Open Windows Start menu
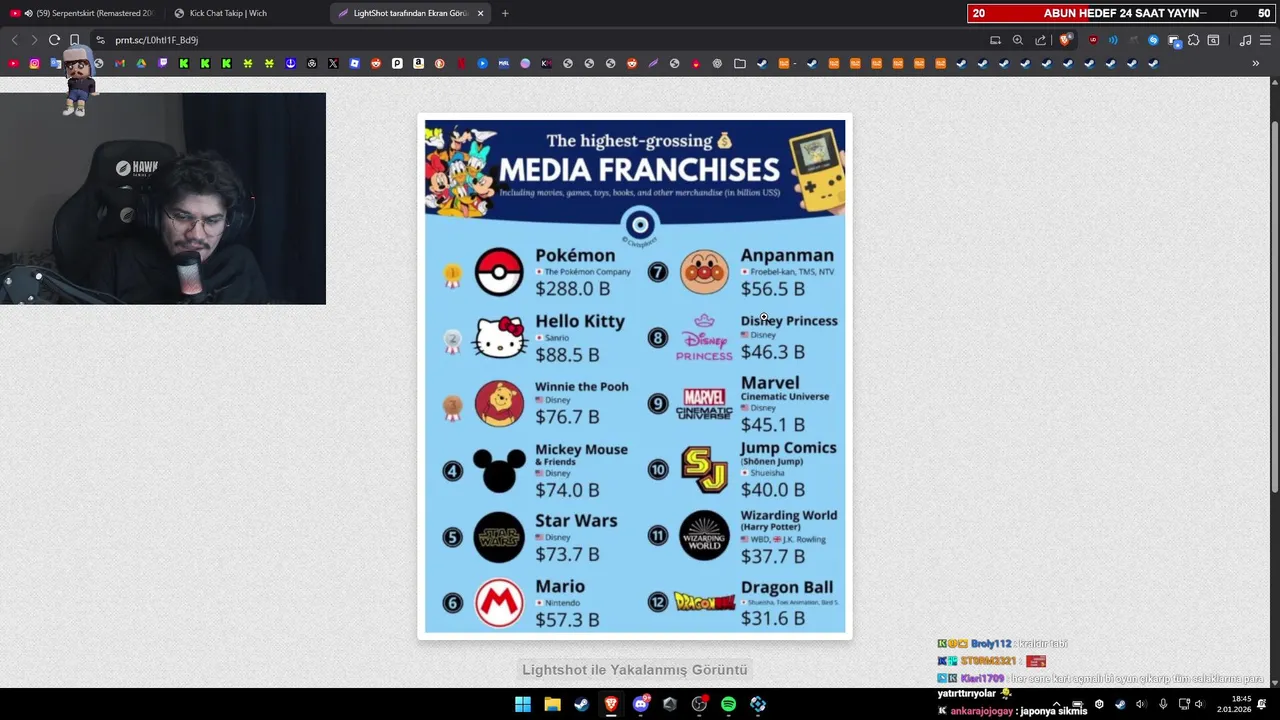 523,704
